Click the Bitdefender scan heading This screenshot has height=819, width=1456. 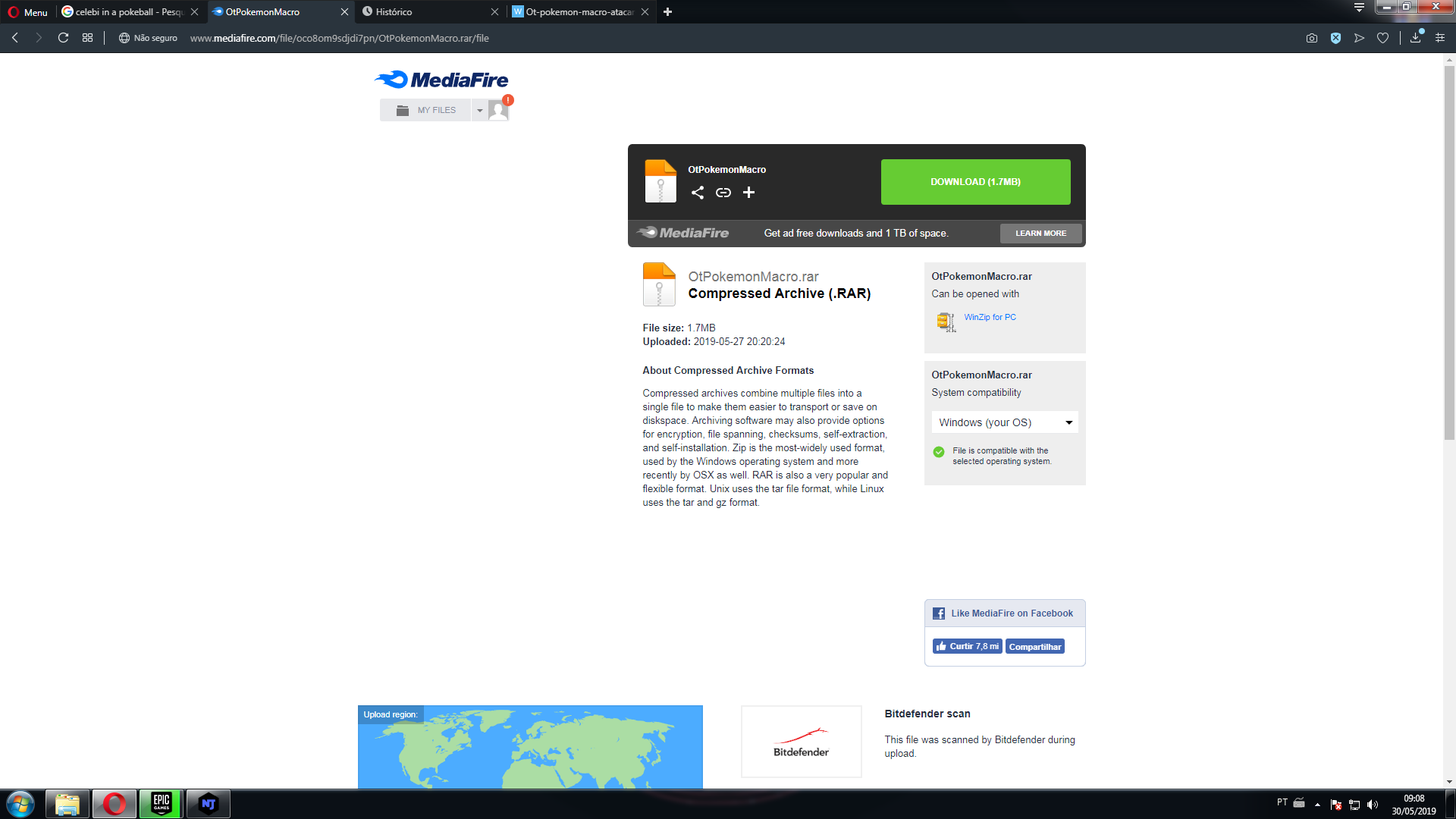[x=927, y=714]
